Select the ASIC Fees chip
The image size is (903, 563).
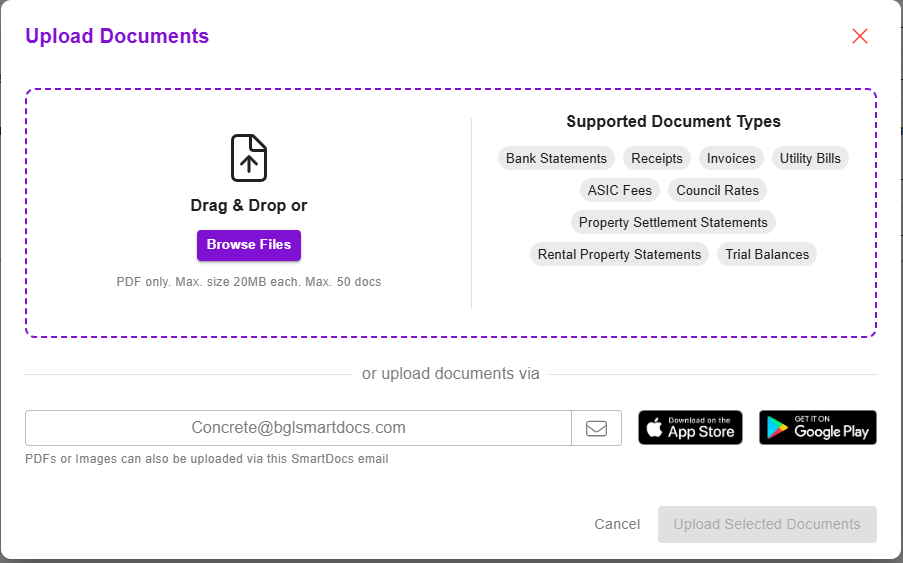[620, 191]
